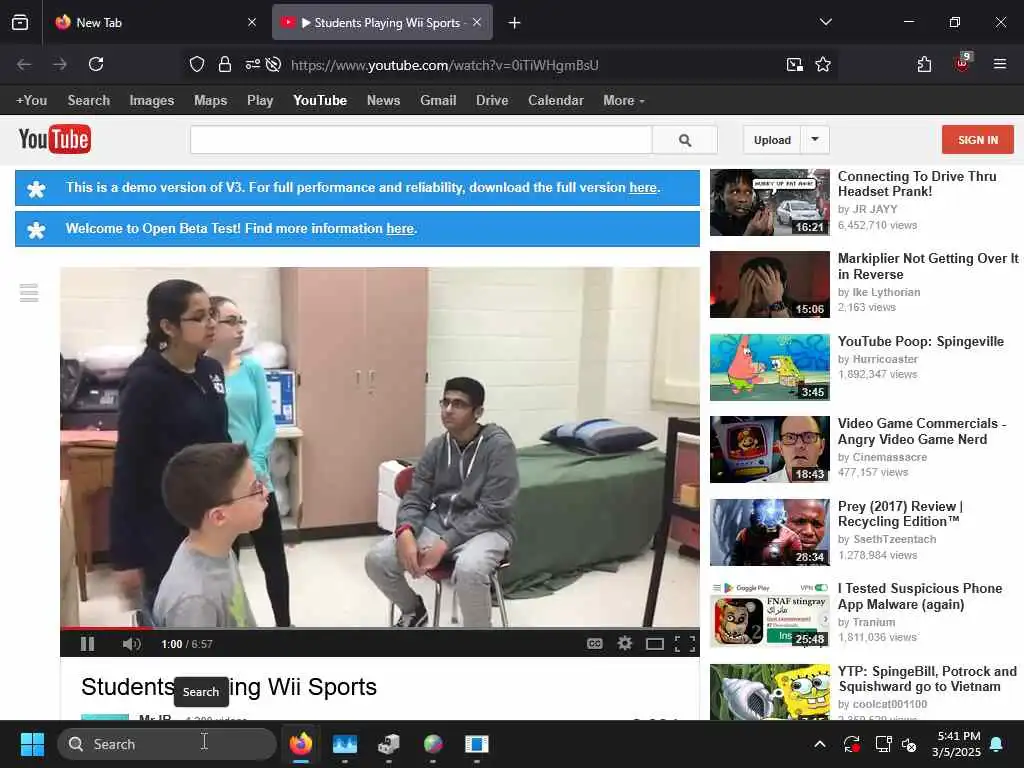The height and width of the screenshot is (768, 1024).
Task: Click the permissions icon in address bar
Action: pyautogui.click(x=253, y=64)
